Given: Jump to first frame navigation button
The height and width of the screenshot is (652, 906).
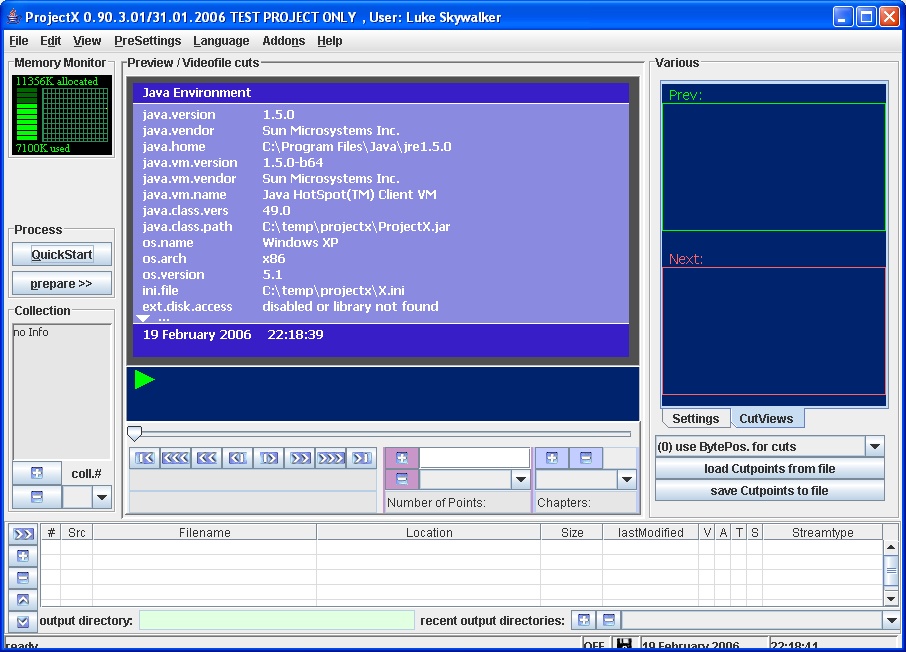Looking at the screenshot, I should (144, 458).
